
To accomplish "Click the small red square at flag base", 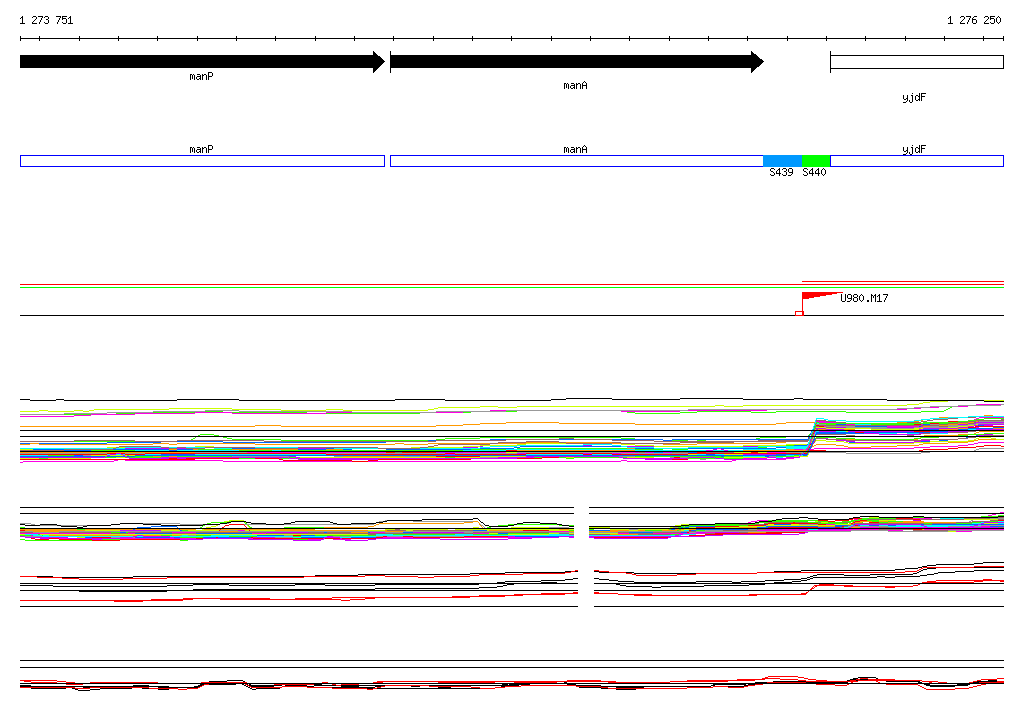I will 799,314.
